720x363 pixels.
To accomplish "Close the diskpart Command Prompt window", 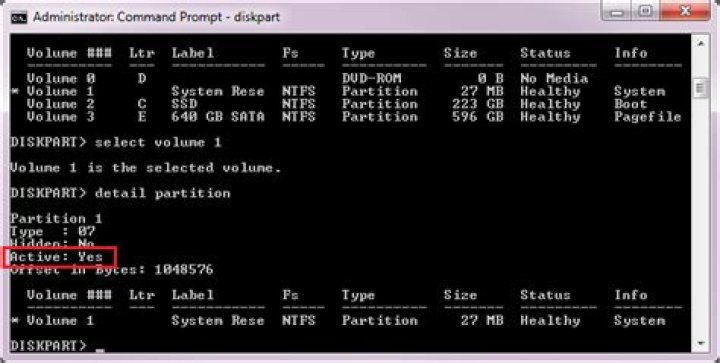I will click(x=686, y=11).
